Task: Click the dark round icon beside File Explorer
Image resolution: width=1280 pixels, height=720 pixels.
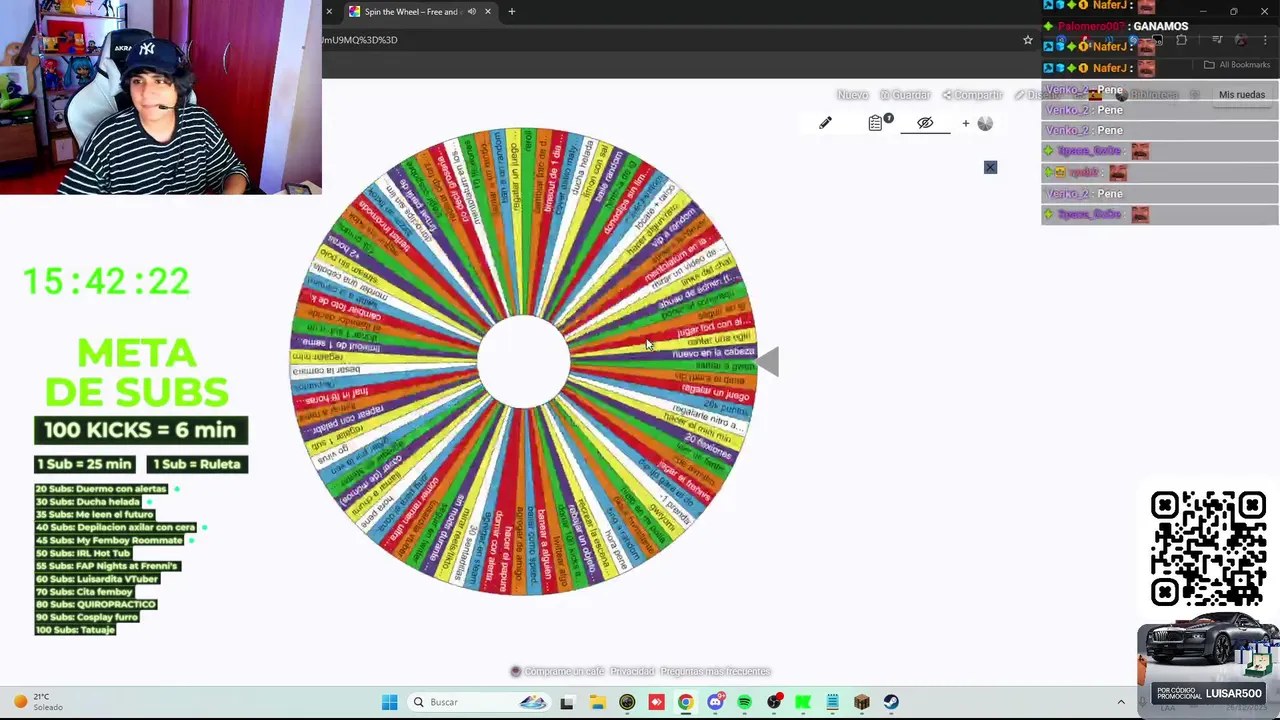Action: pos(627,702)
